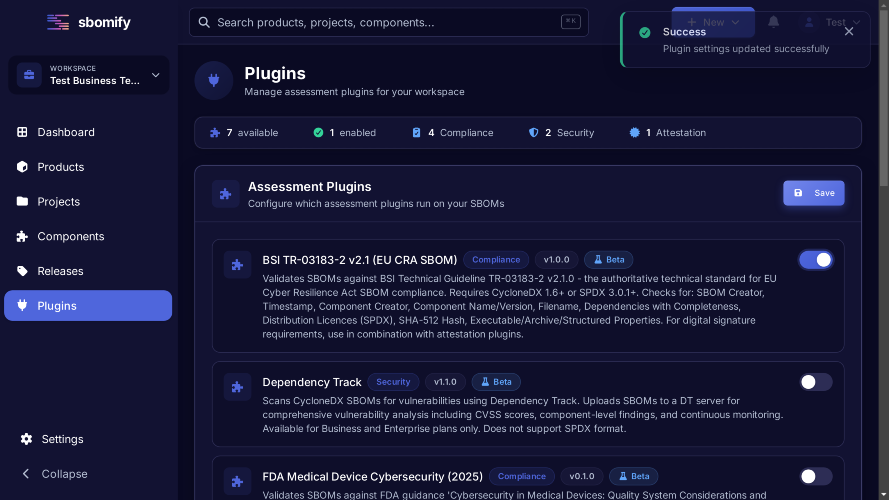Viewport: 889px width, 500px height.
Task: Enable the Dependency Track plugin toggle
Action: pos(816,382)
